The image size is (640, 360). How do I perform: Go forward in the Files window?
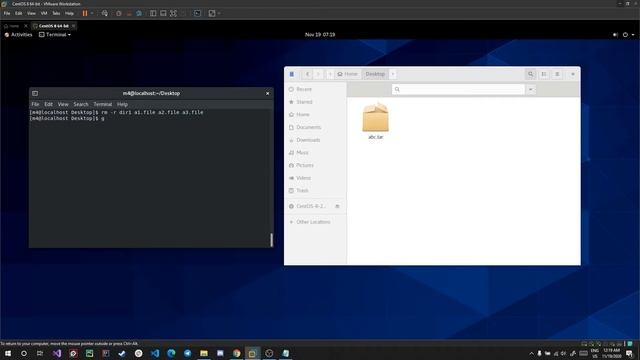(318, 74)
